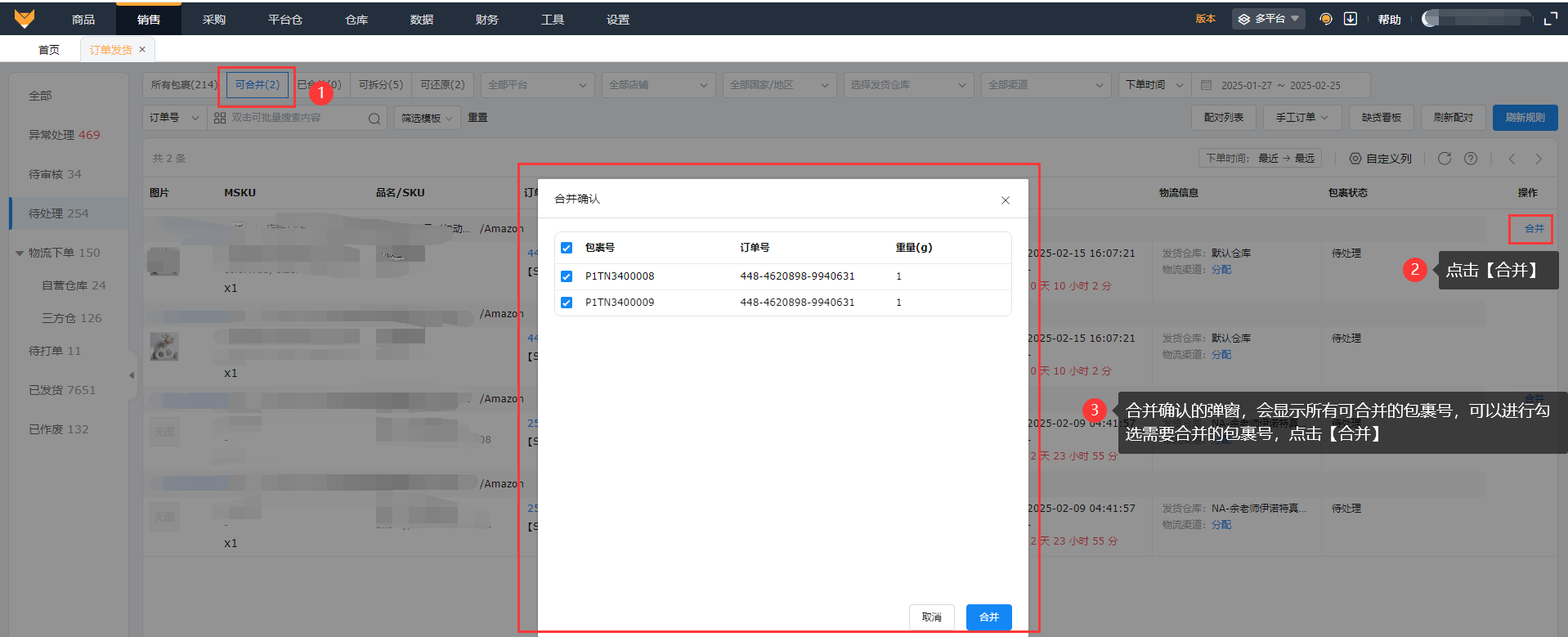This screenshot has width=1568, height=637.
Task: Open the 商品 menu
Action: tap(83, 20)
